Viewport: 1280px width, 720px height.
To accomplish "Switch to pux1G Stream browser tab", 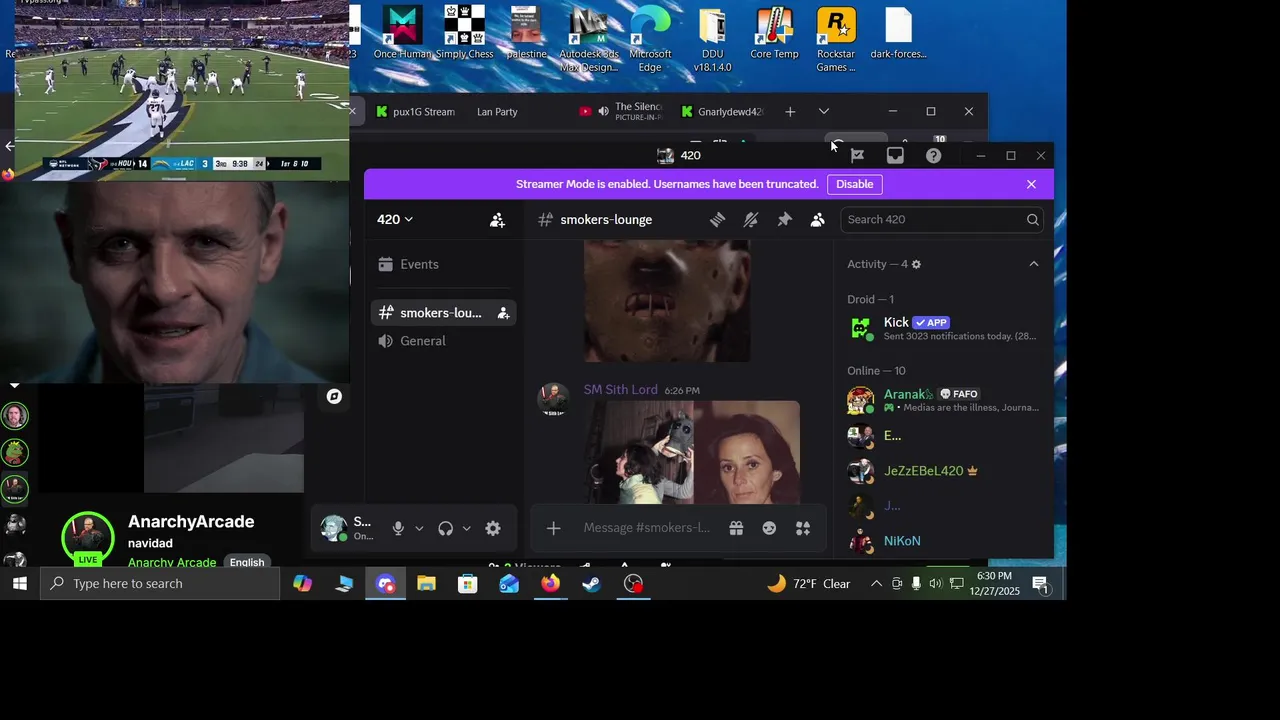I will pos(414,112).
